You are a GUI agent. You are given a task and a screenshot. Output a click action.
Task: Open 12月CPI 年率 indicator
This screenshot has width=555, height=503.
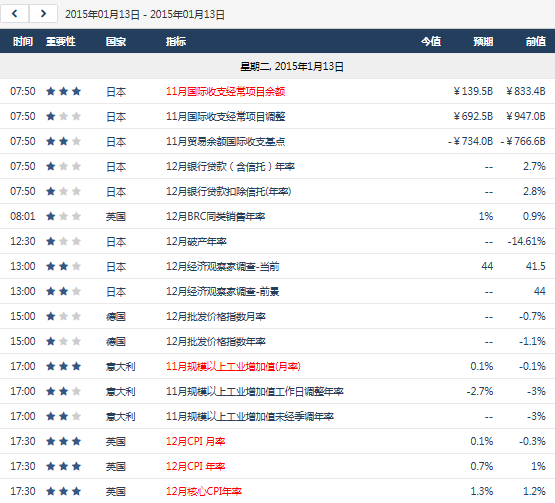click(195, 466)
